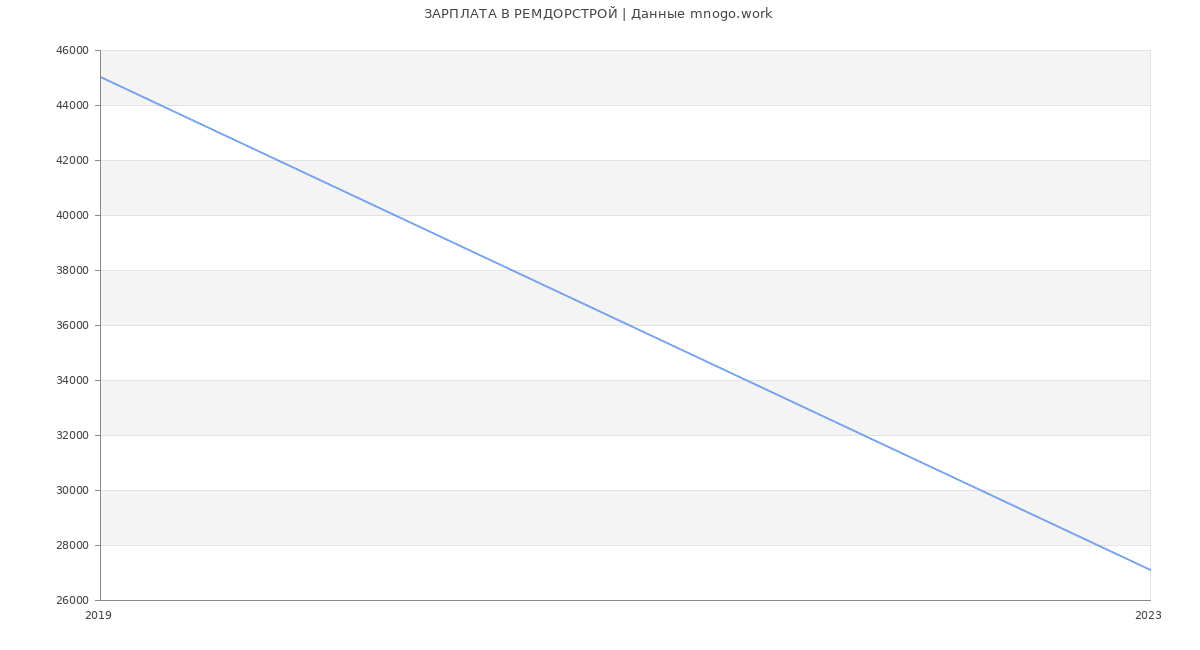This screenshot has height=650, width=1200.
Task: Click the 40000 y-axis label
Action: 74,216
